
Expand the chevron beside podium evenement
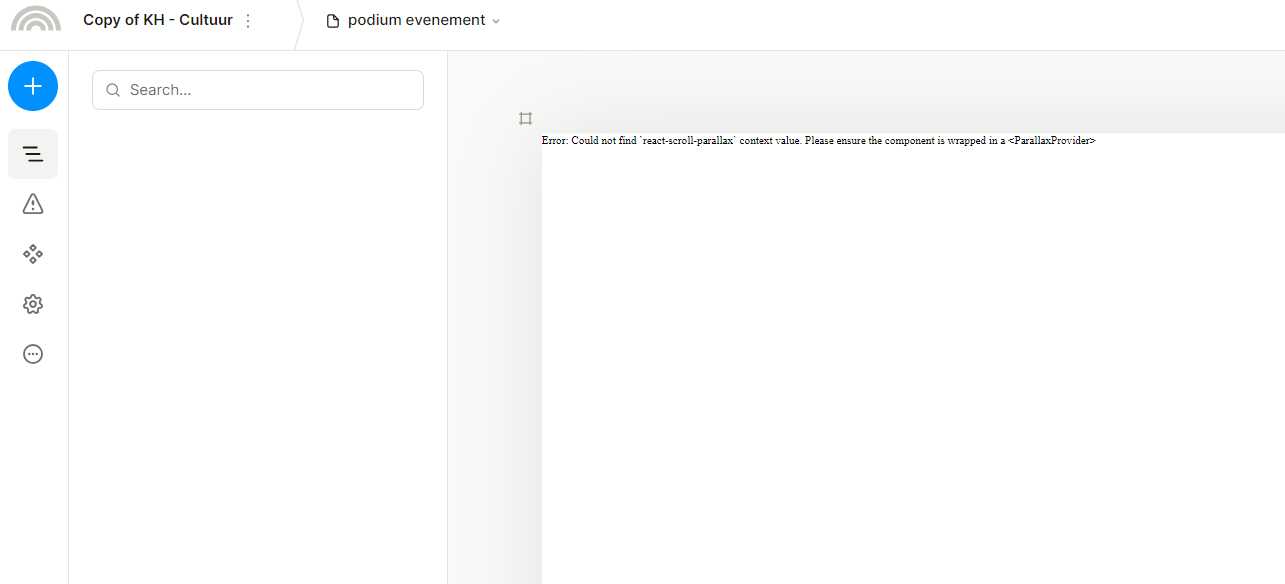point(496,22)
